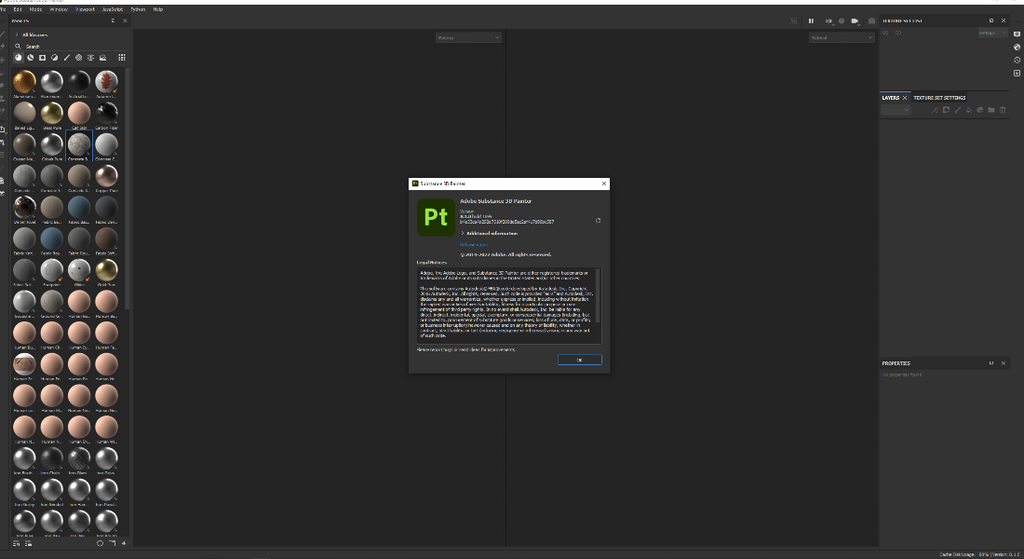Screen dimensions: 1024x559
Task: Close the Properties panel
Action: click(x=1004, y=363)
